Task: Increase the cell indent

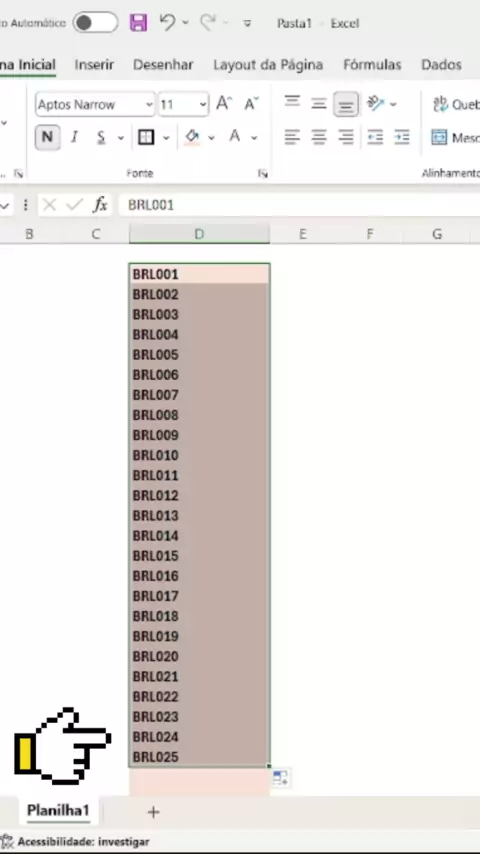Action: click(x=402, y=137)
